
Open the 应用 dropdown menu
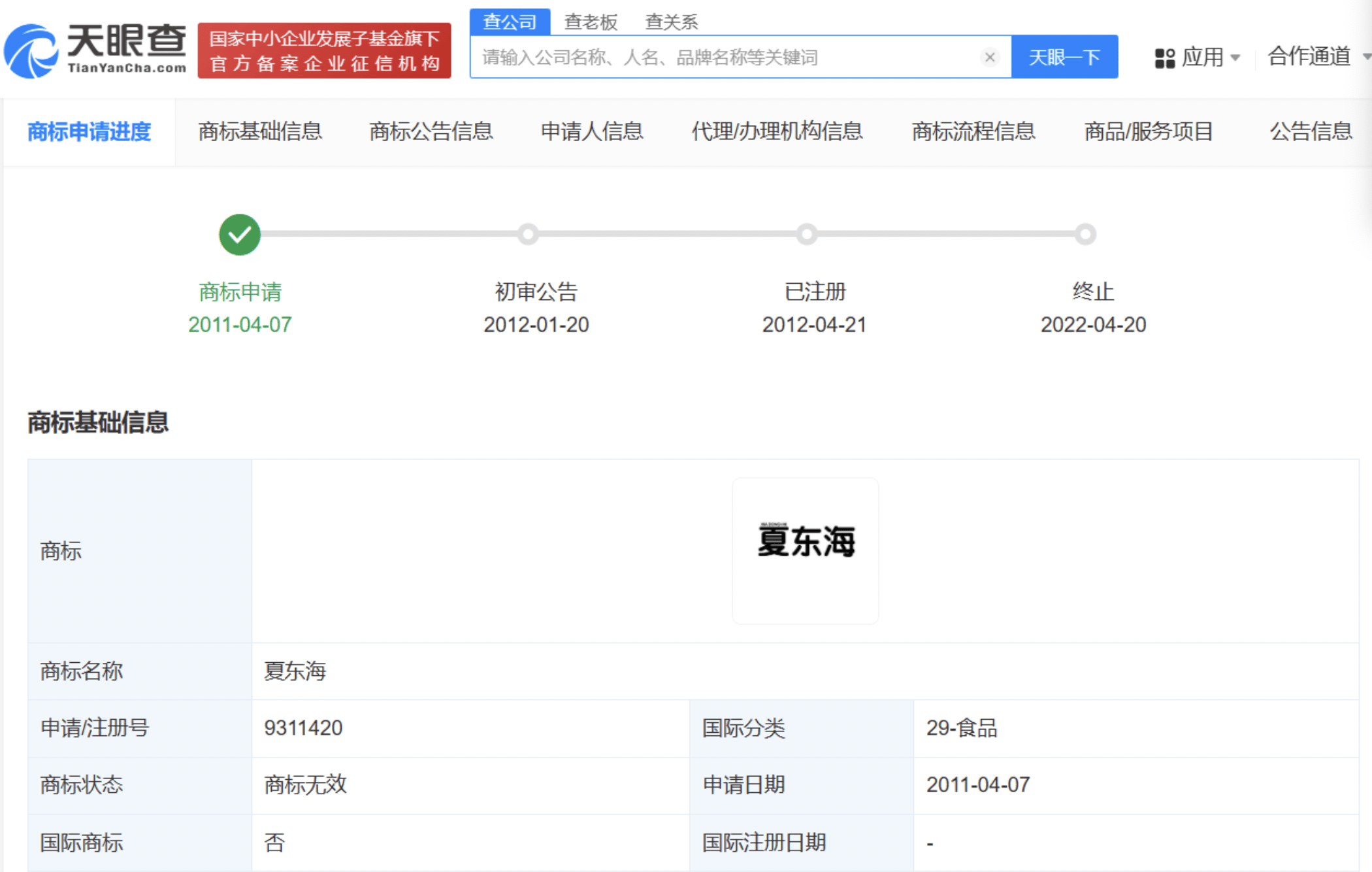coord(1203,58)
